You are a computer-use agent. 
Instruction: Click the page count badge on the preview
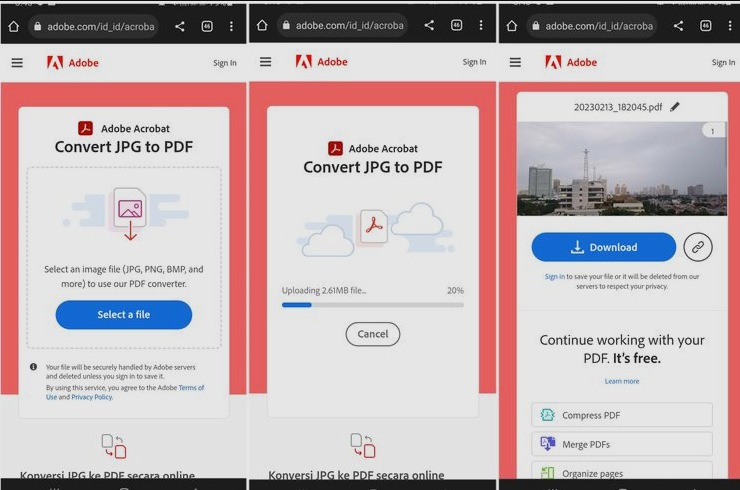[x=713, y=131]
